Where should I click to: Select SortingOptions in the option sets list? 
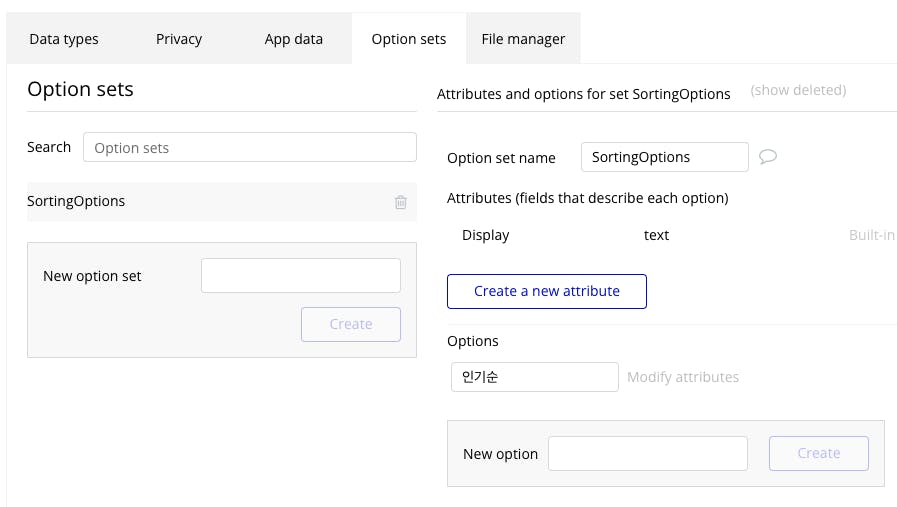(77, 201)
